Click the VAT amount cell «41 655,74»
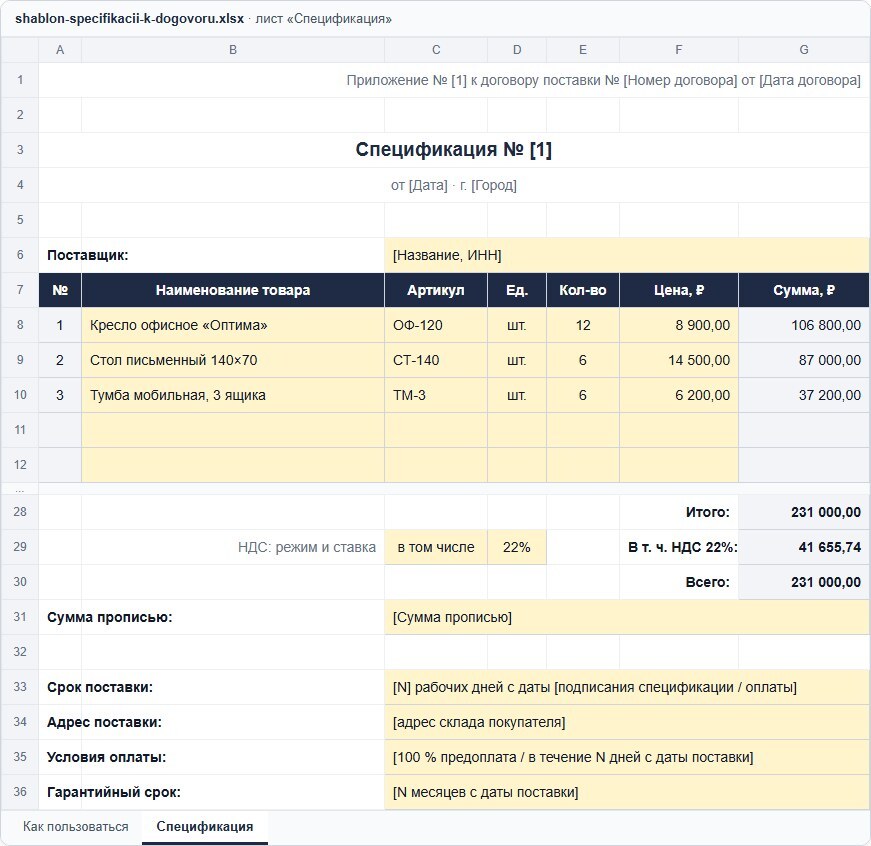This screenshot has width=871, height=846. pyautogui.click(x=804, y=547)
